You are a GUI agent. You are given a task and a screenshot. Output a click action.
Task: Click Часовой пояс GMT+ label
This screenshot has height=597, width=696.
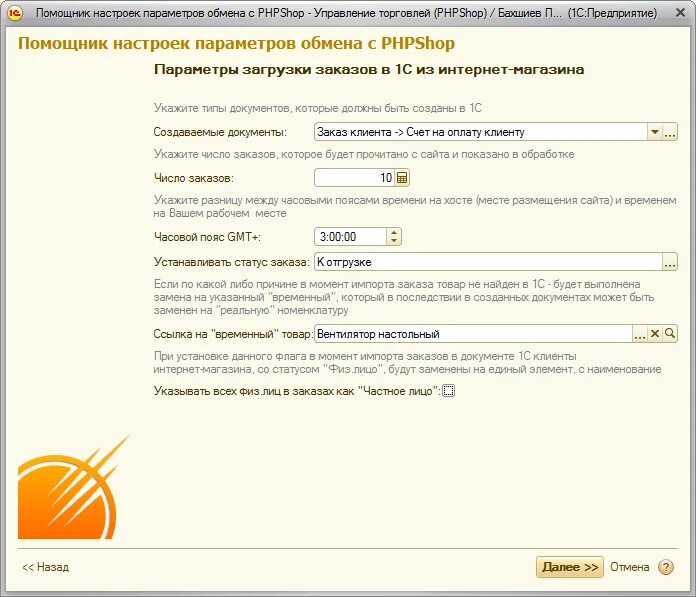(207, 237)
